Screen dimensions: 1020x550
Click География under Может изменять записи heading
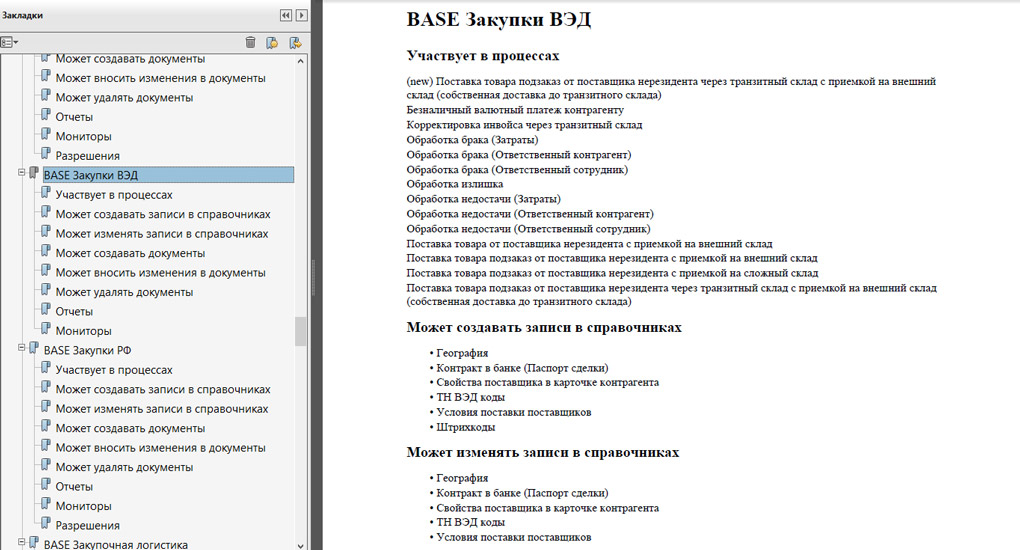[462, 478]
